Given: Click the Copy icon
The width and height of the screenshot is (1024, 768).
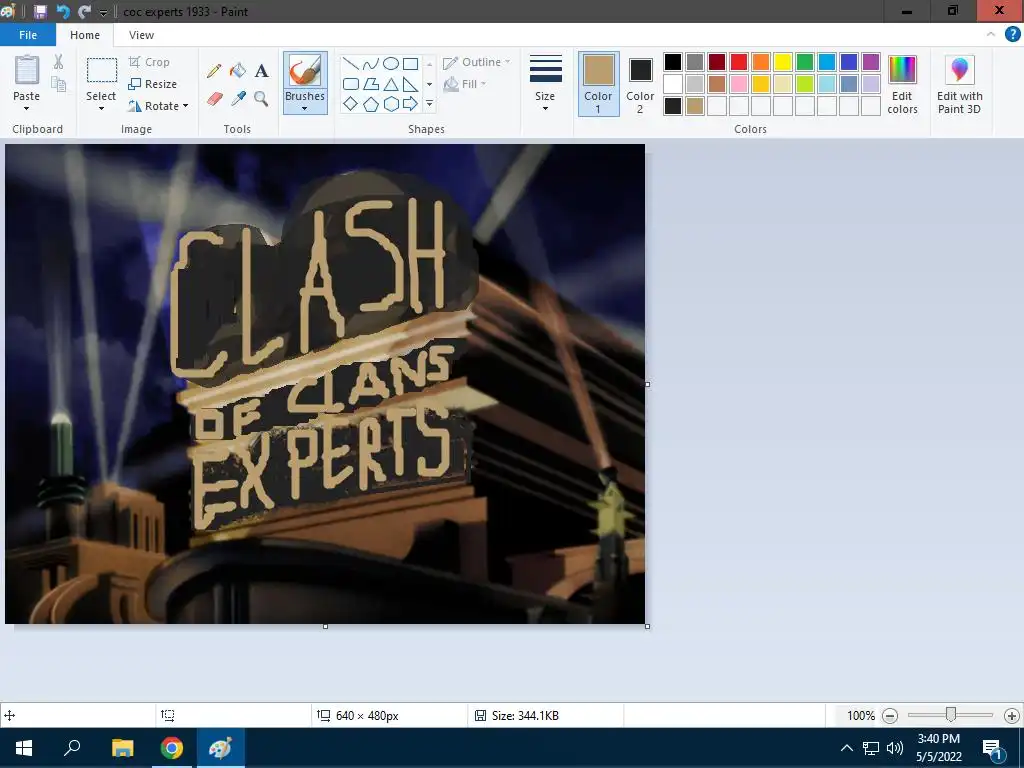Looking at the screenshot, I should [x=59, y=84].
